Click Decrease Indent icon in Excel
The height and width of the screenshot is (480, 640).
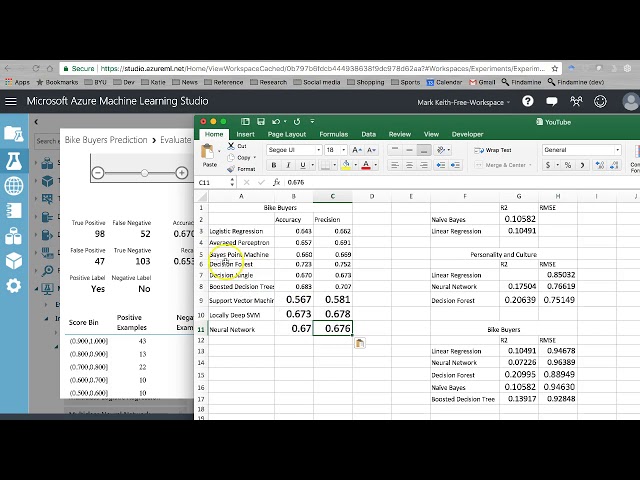tap(441, 165)
